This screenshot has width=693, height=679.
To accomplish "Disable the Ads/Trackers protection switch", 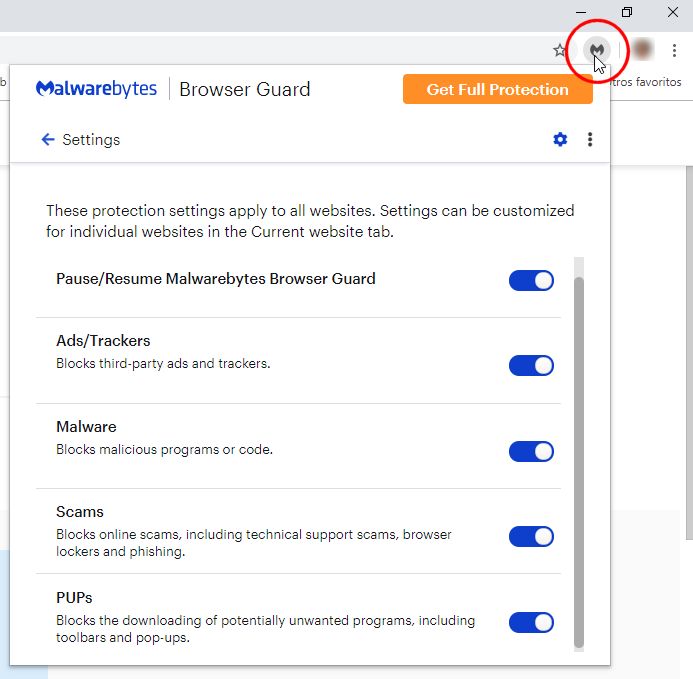I will point(531,366).
